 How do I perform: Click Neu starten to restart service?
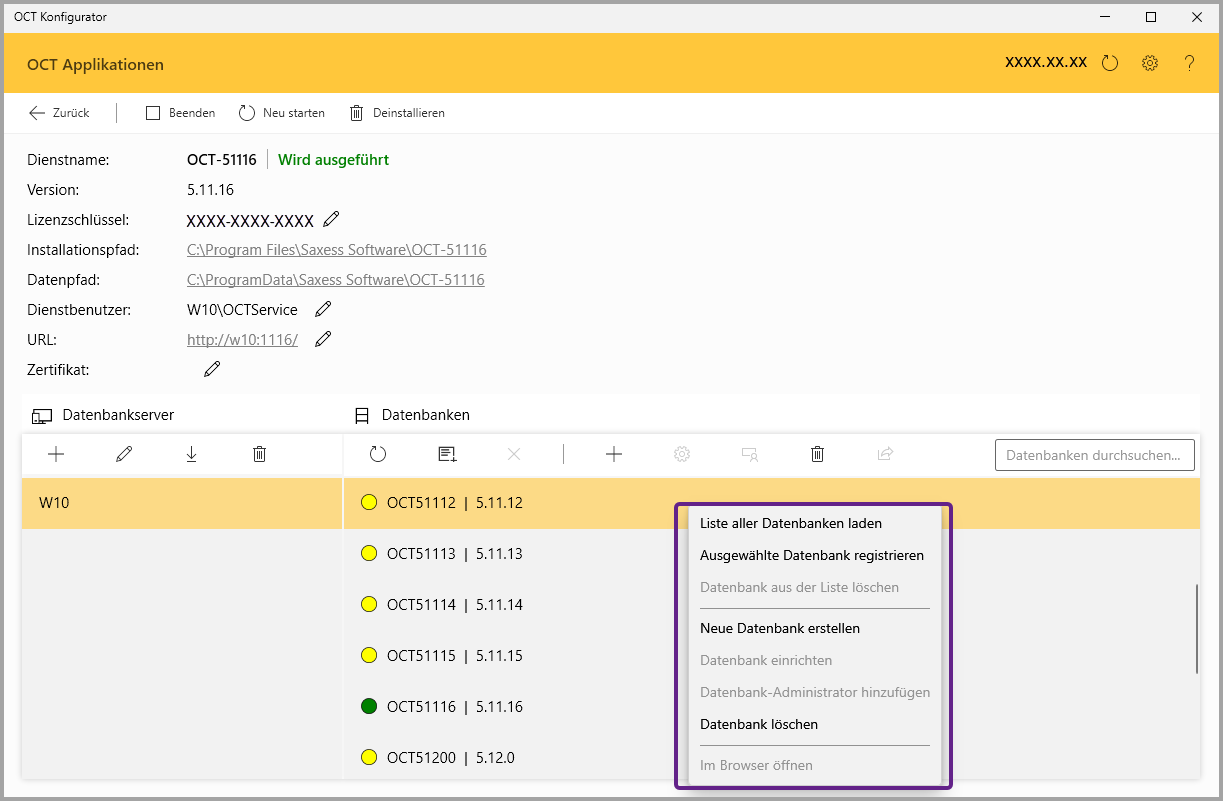282,113
